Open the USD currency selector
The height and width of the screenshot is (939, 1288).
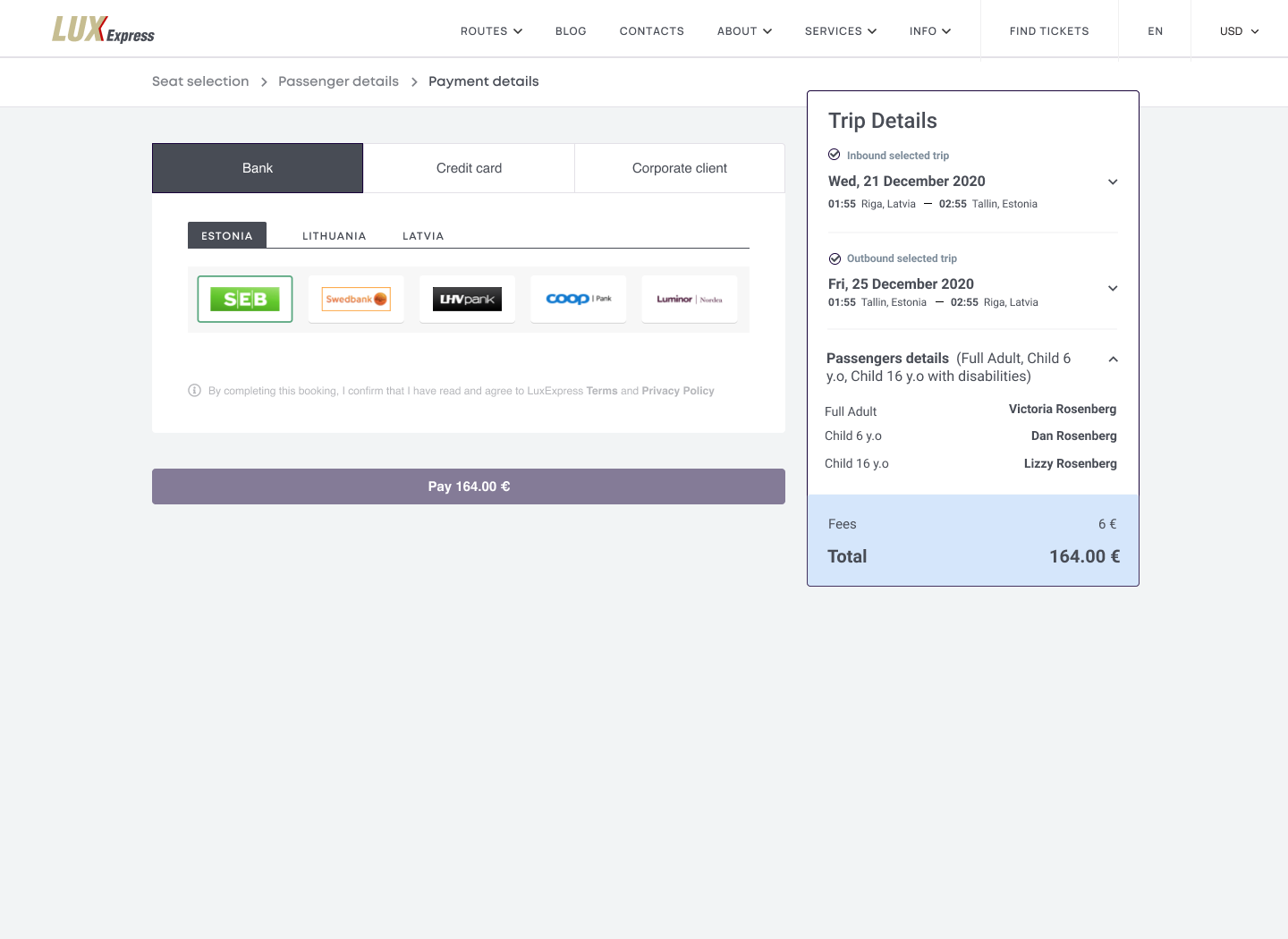1240,30
